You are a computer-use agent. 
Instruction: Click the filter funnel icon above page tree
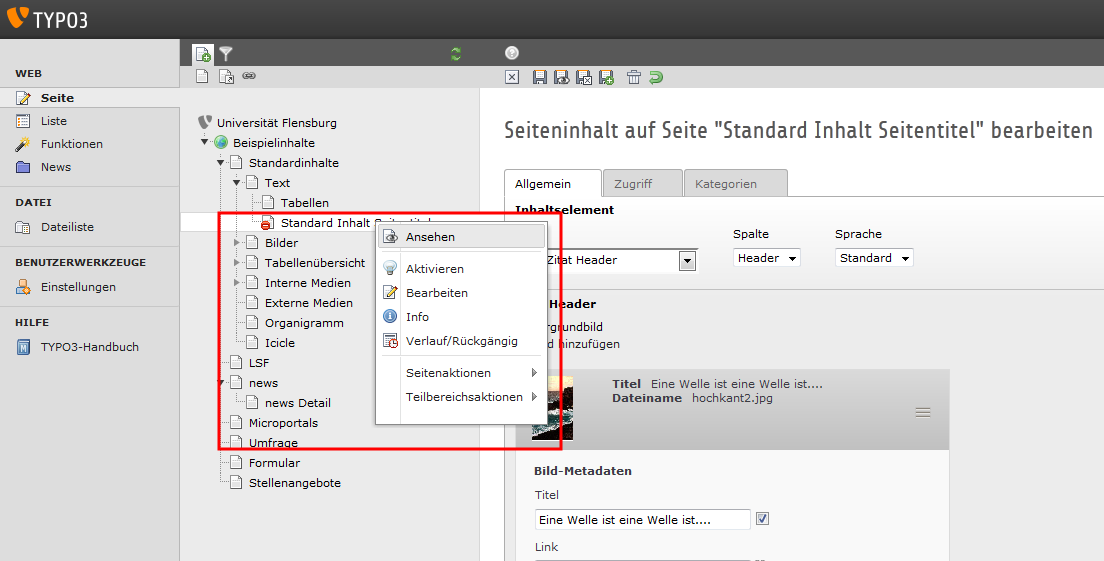[x=226, y=53]
